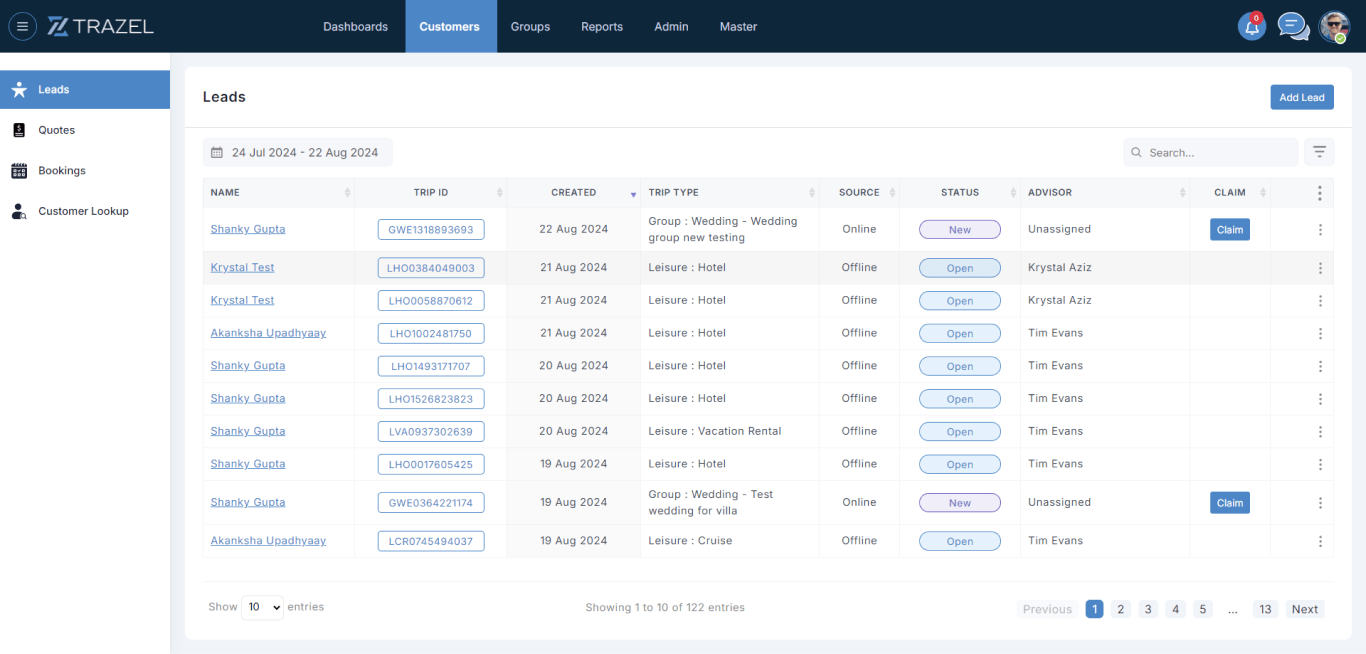
Task: Select Quotes in the sidebar
Action: [x=57, y=130]
